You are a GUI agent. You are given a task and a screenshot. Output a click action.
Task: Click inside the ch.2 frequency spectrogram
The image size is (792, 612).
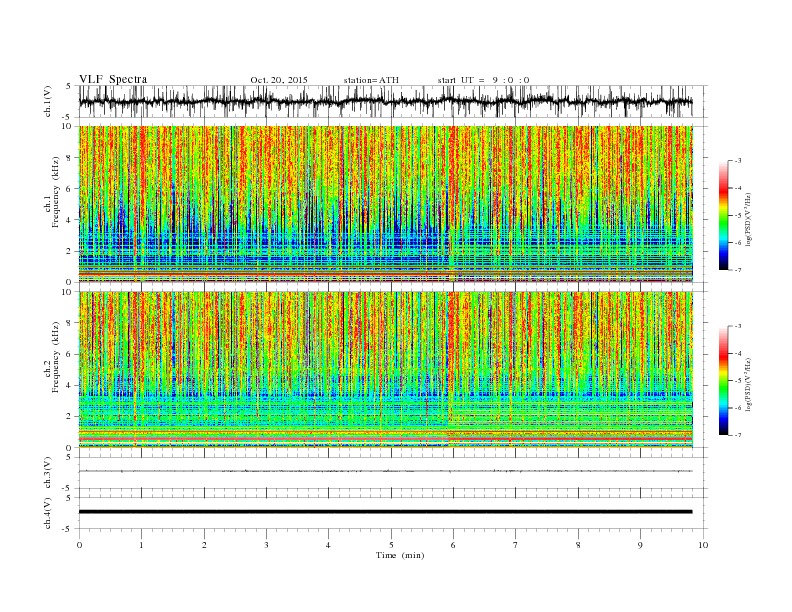point(386,369)
